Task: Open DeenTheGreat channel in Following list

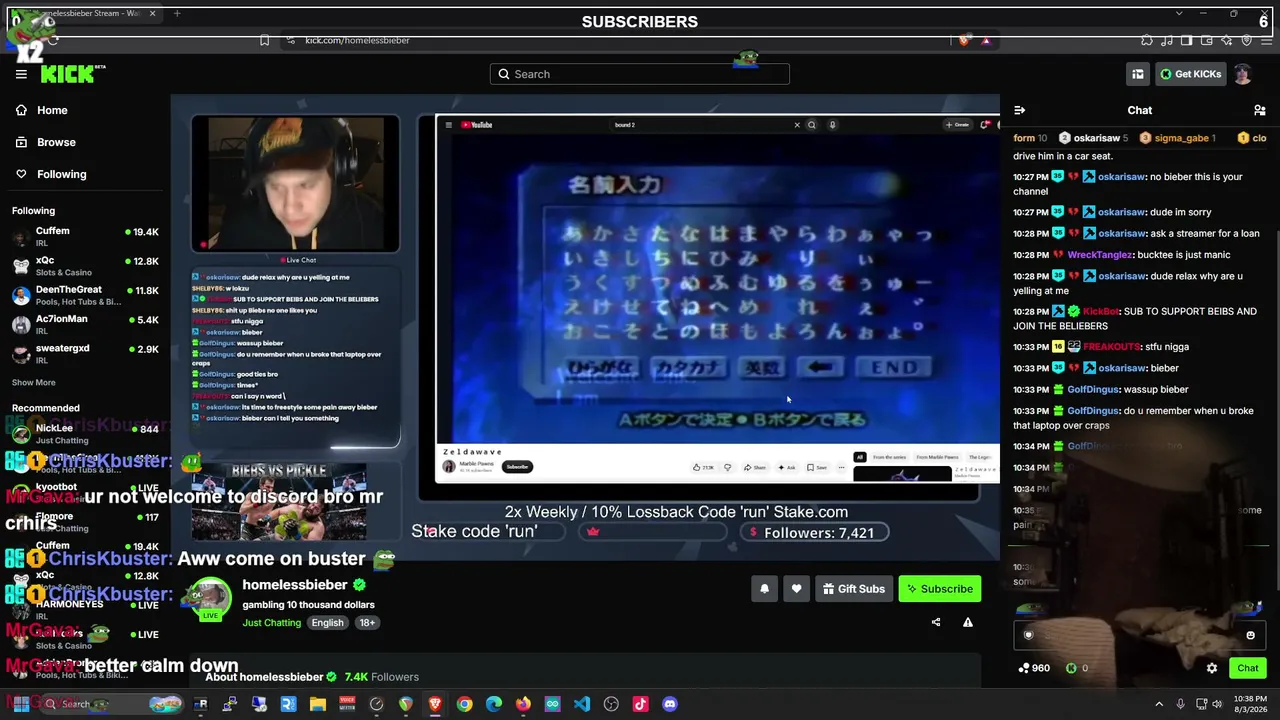Action: click(84, 295)
